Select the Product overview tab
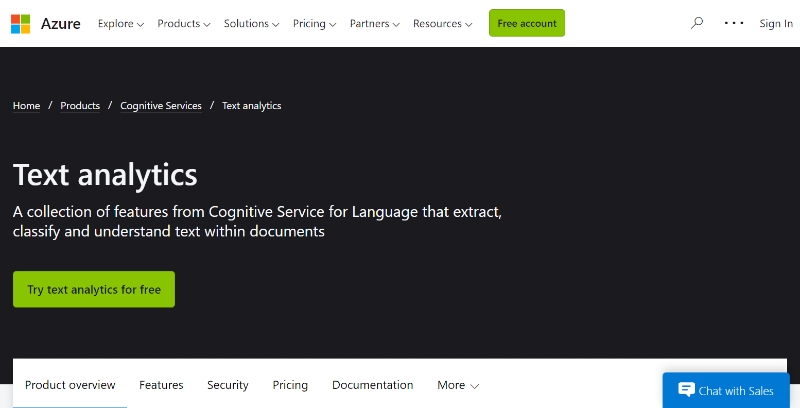 (x=70, y=385)
